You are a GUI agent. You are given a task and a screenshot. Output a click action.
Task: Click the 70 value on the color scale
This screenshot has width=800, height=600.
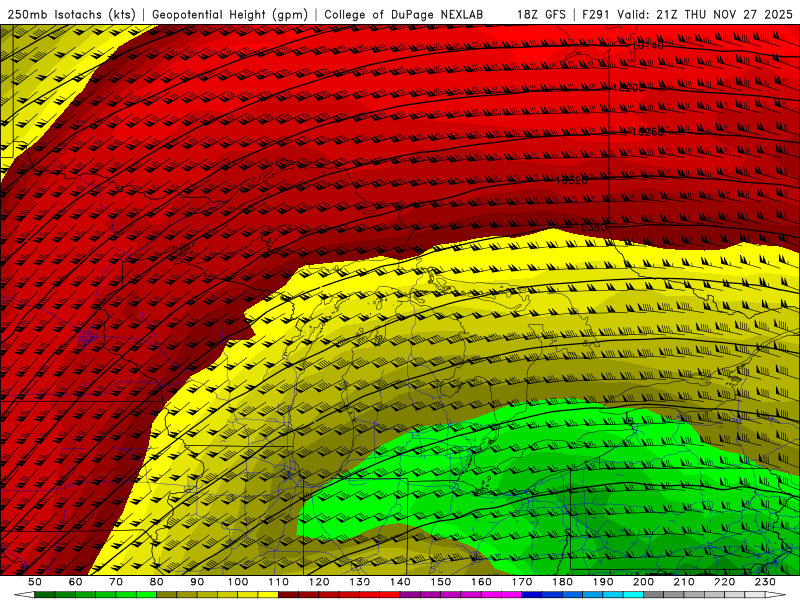click(116, 582)
